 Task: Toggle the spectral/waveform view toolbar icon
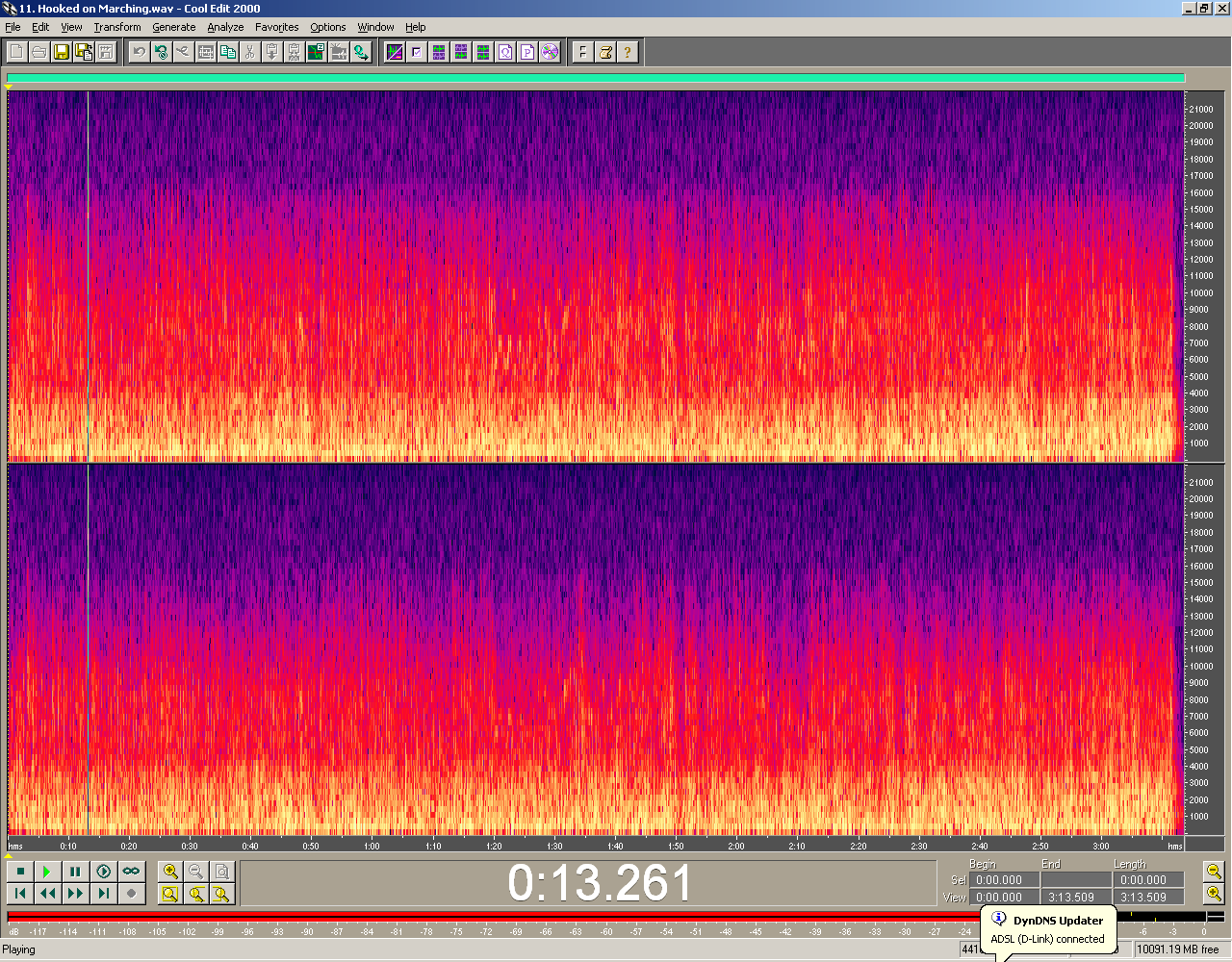tap(394, 52)
